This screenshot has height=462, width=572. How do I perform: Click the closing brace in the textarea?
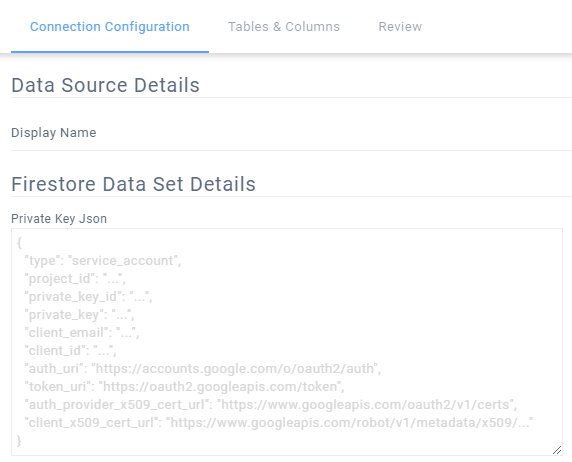(19, 441)
